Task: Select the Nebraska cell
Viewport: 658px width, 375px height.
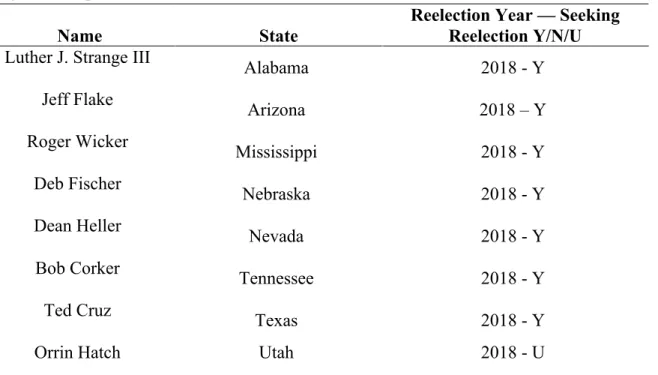Action: (x=276, y=194)
